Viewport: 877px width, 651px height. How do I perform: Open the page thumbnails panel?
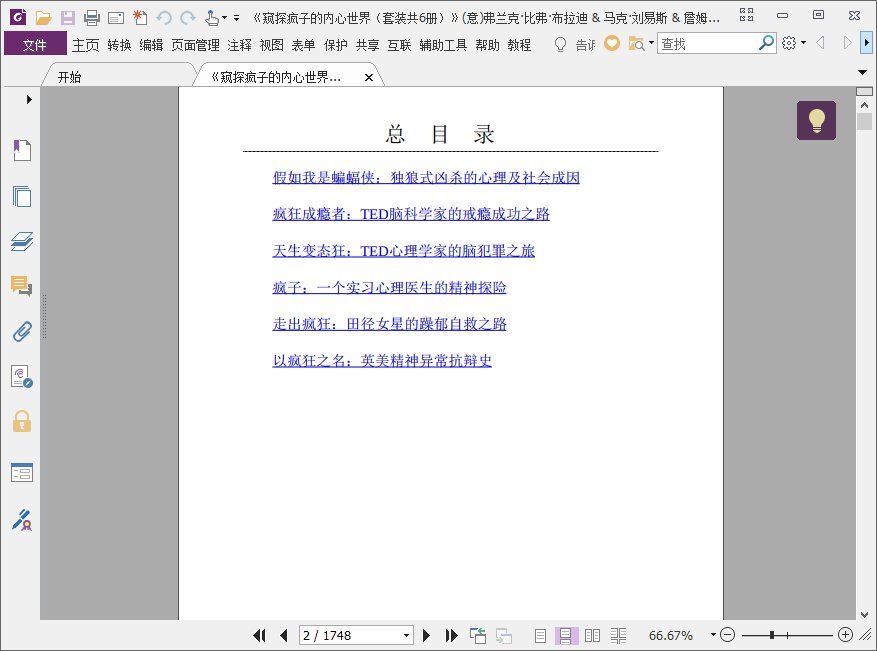pyautogui.click(x=22, y=196)
